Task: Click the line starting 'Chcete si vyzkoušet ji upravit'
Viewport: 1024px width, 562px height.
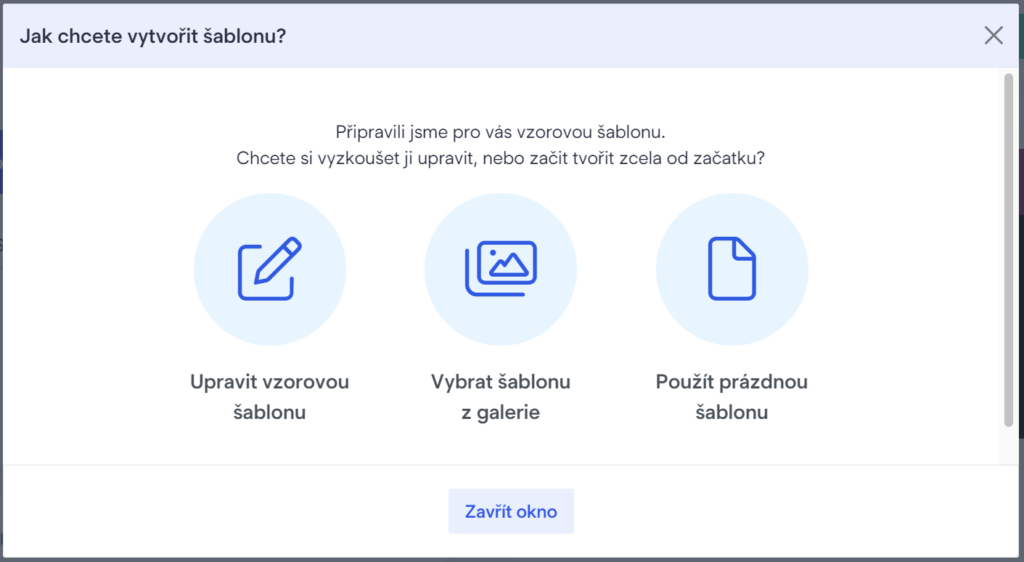Action: pos(500,158)
